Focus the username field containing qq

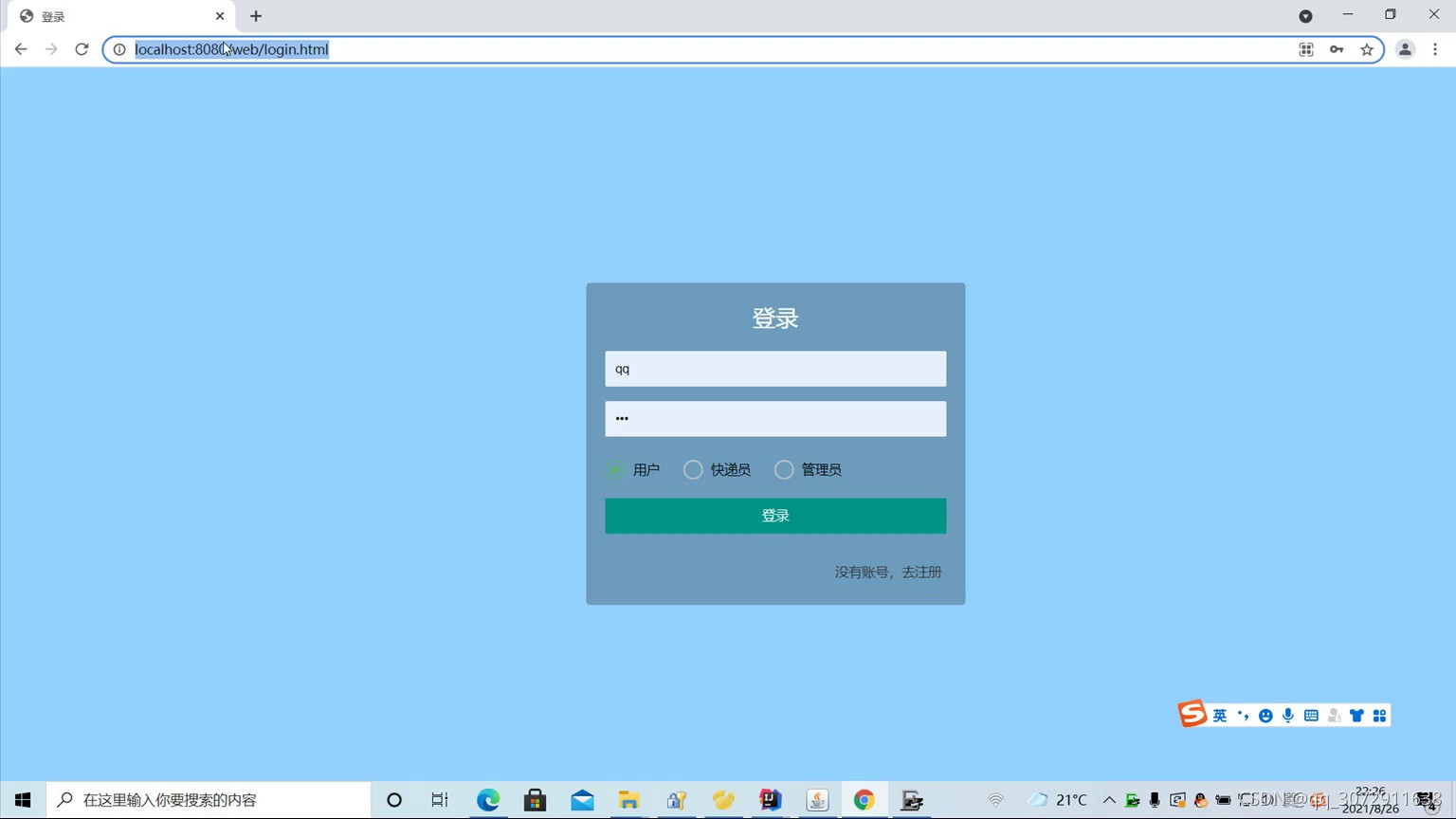(x=775, y=369)
